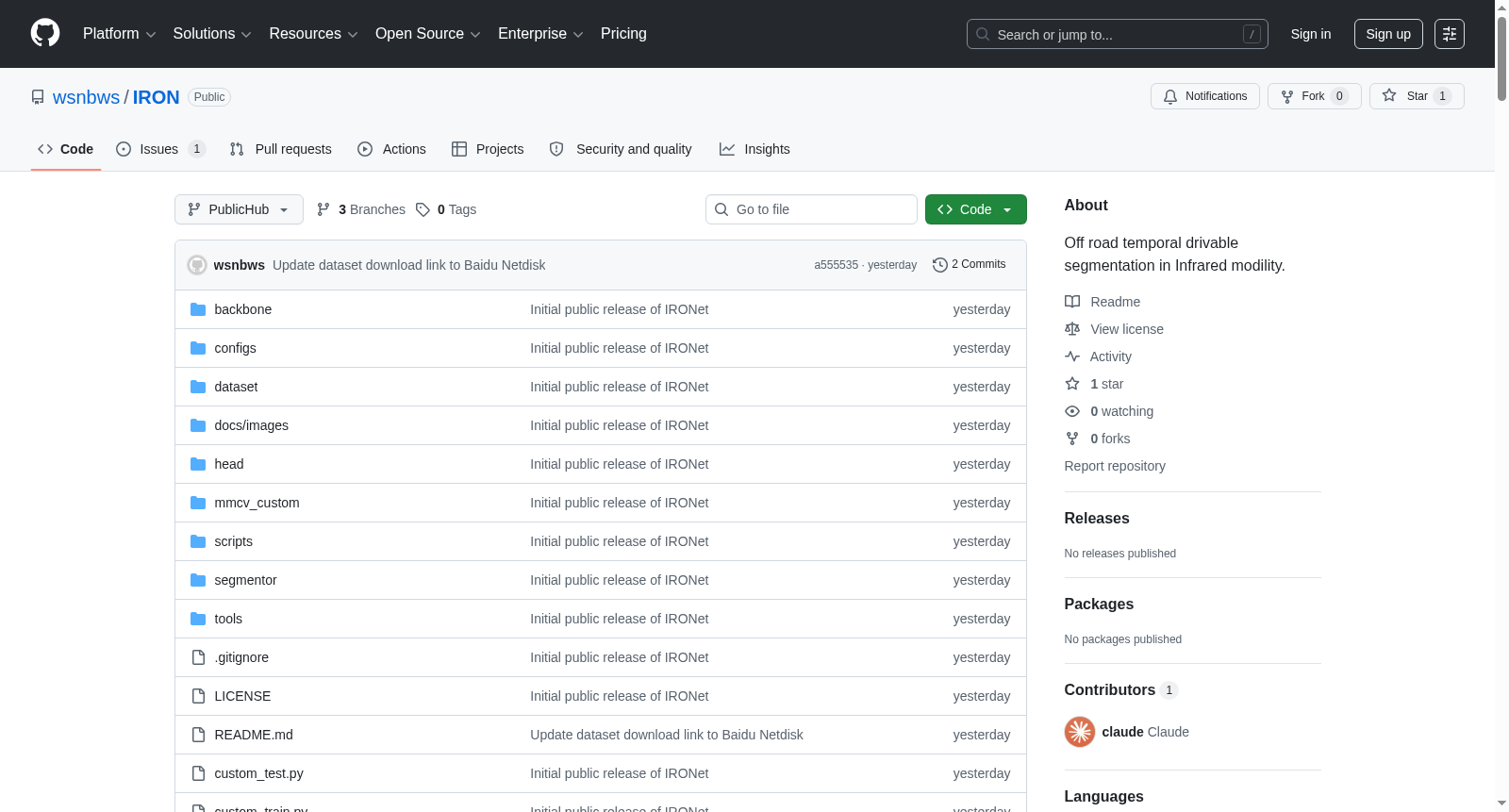Open the mmcv_custom folder name
Image resolution: width=1509 pixels, height=812 pixels.
[x=257, y=503]
